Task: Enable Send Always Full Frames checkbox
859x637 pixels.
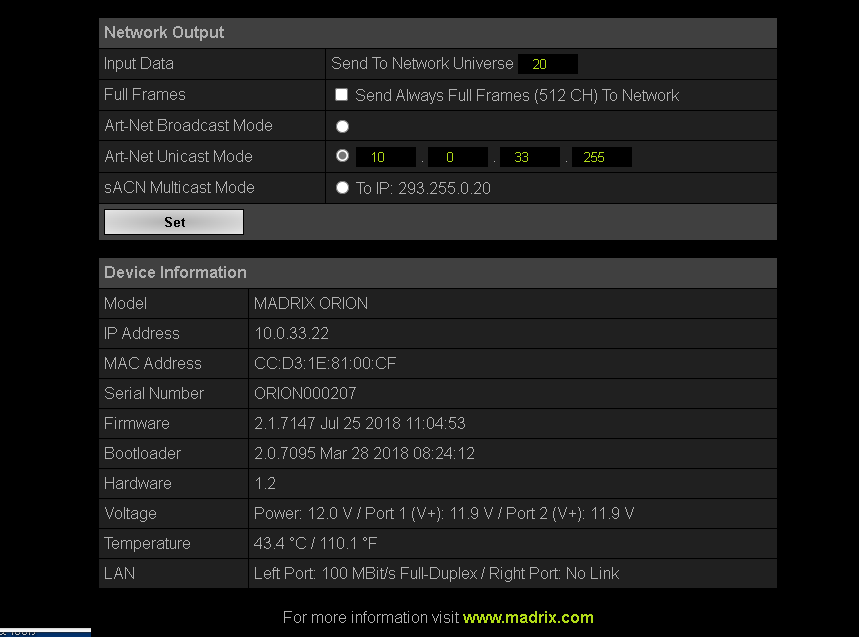Action: click(342, 95)
